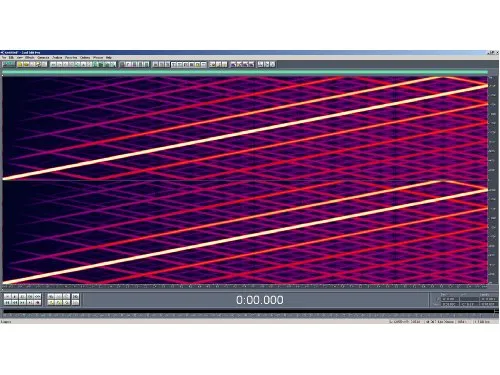The image size is (500, 375).
Task: Click the Go to Beginning transport button
Action: [x=7, y=302]
